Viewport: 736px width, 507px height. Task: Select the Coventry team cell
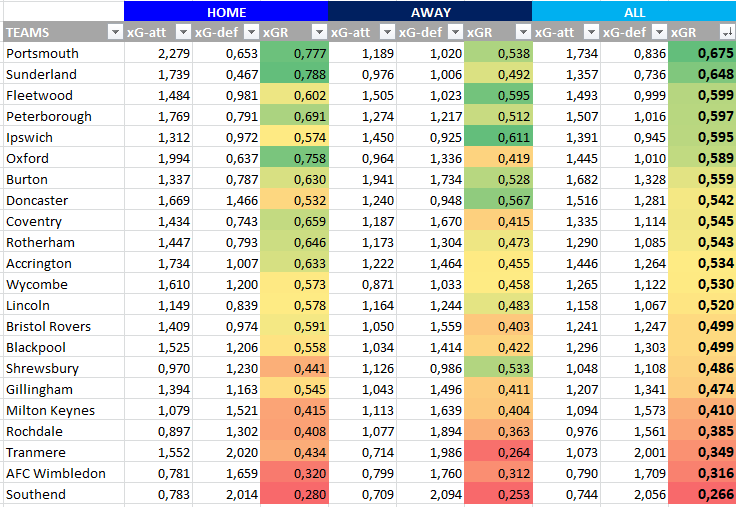tap(63, 221)
